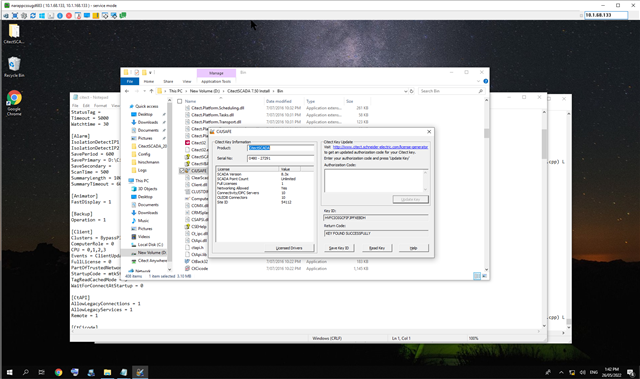
Task: Open the Windows Start menu
Action: (9, 372)
